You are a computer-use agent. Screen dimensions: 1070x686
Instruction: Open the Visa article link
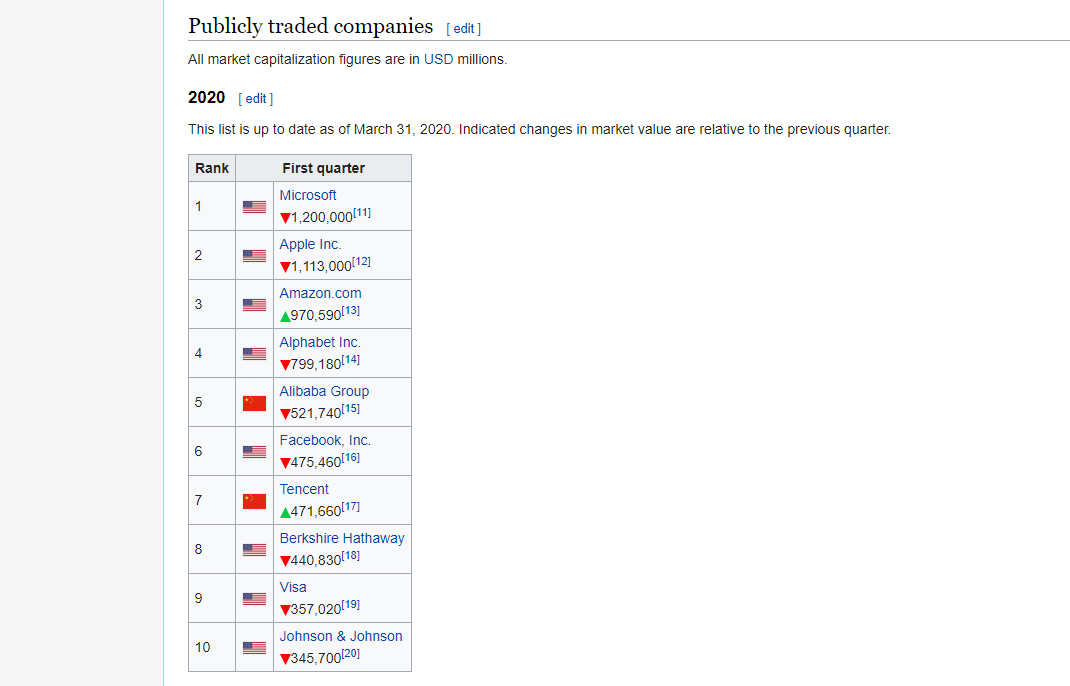[x=293, y=588]
